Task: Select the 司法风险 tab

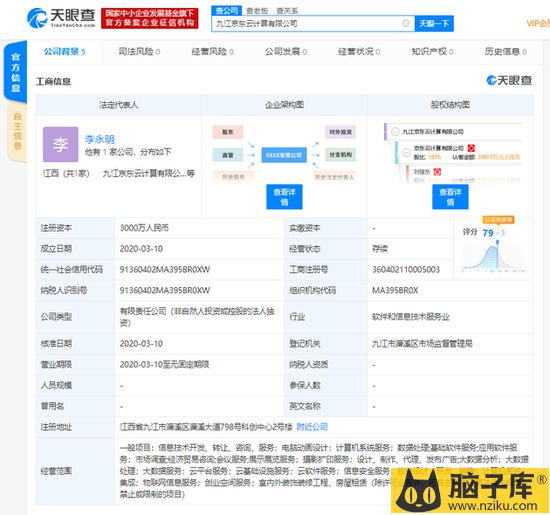Action: point(139,52)
